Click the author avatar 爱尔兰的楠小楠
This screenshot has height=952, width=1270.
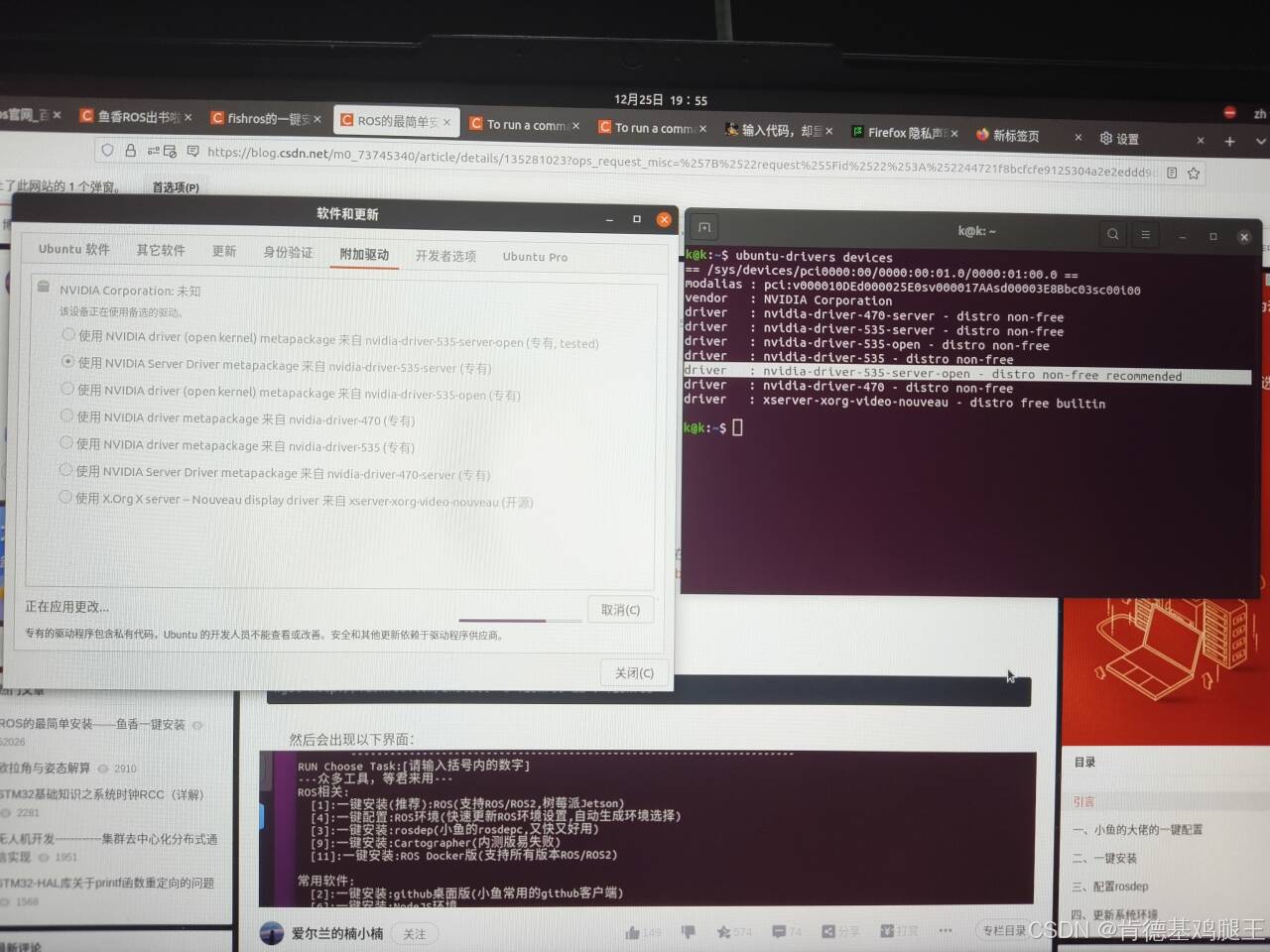[x=272, y=933]
